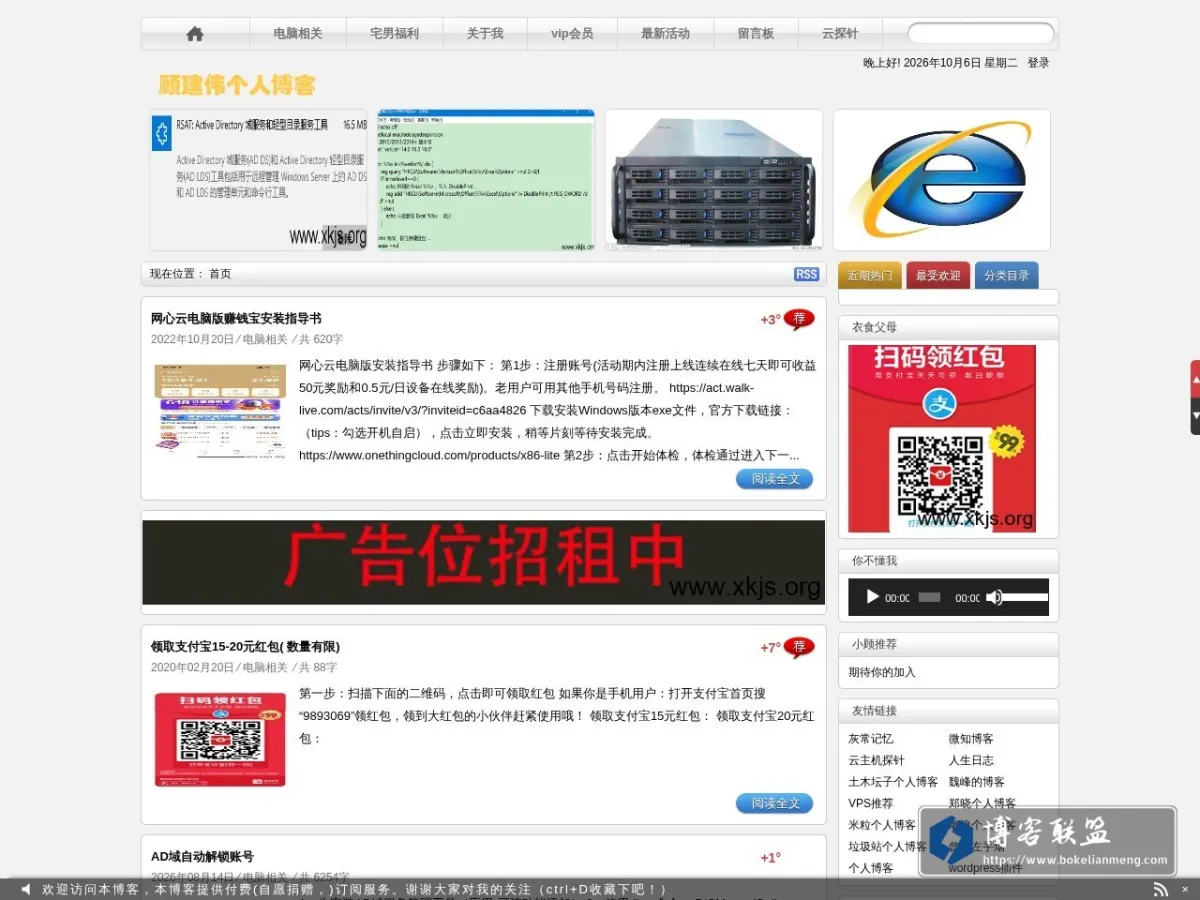The width and height of the screenshot is (1200, 900).
Task: Seek the audio player progress bar
Action: 930,598
